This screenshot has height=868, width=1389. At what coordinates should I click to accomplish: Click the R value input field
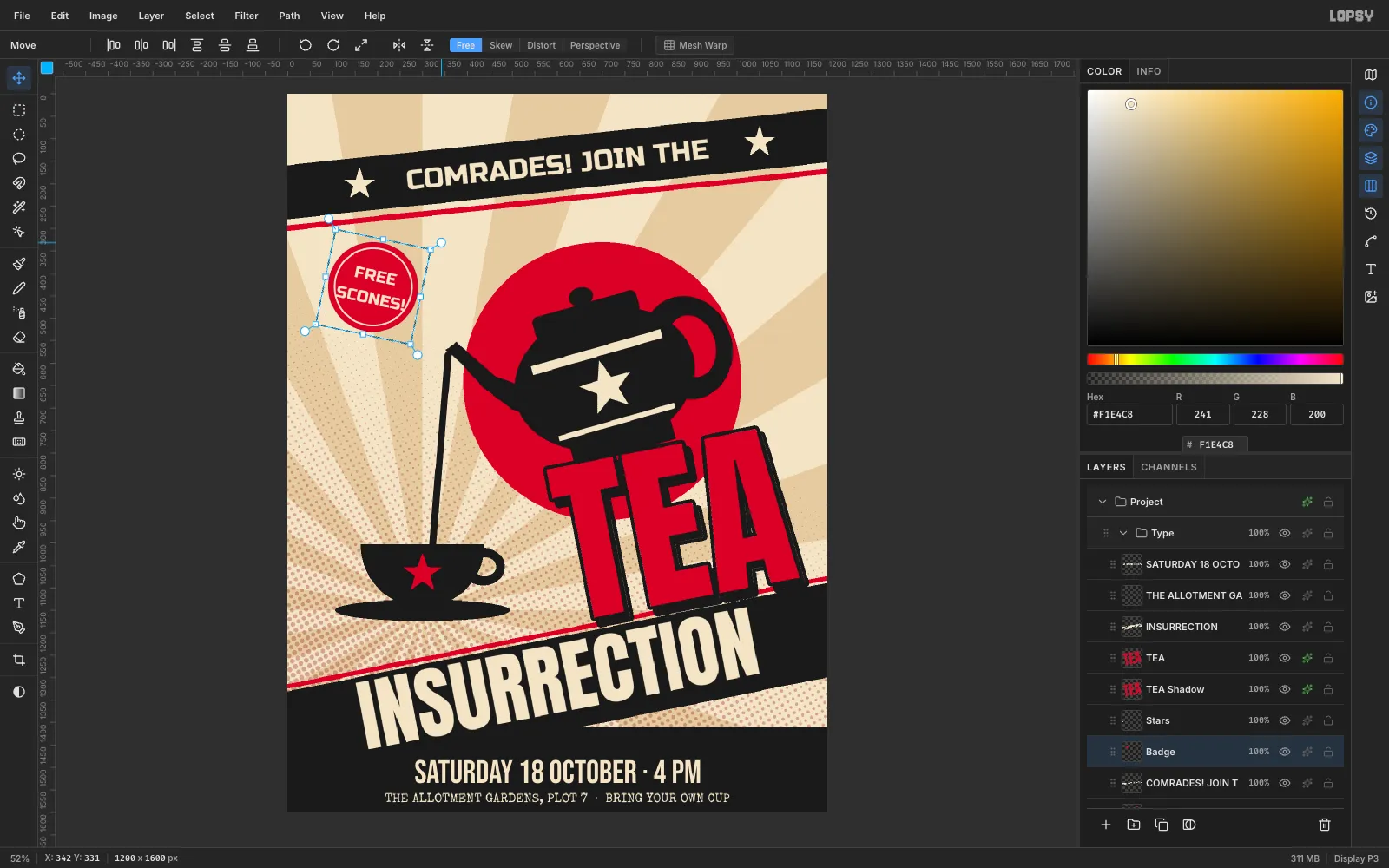point(1202,414)
